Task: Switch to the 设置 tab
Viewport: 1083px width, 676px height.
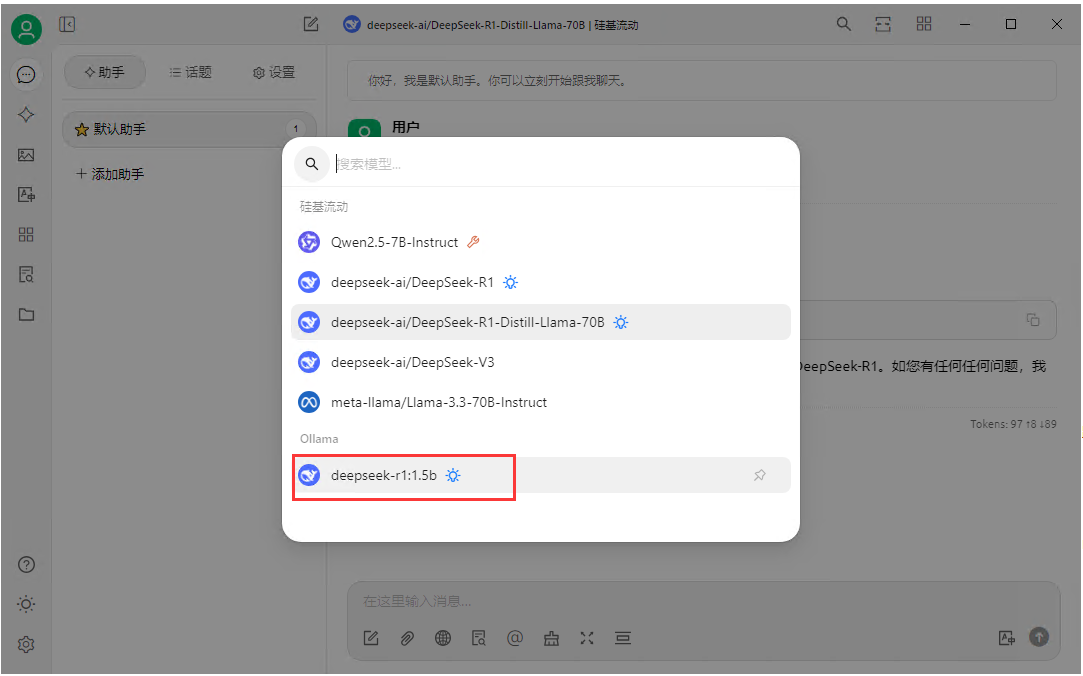Action: tap(274, 72)
